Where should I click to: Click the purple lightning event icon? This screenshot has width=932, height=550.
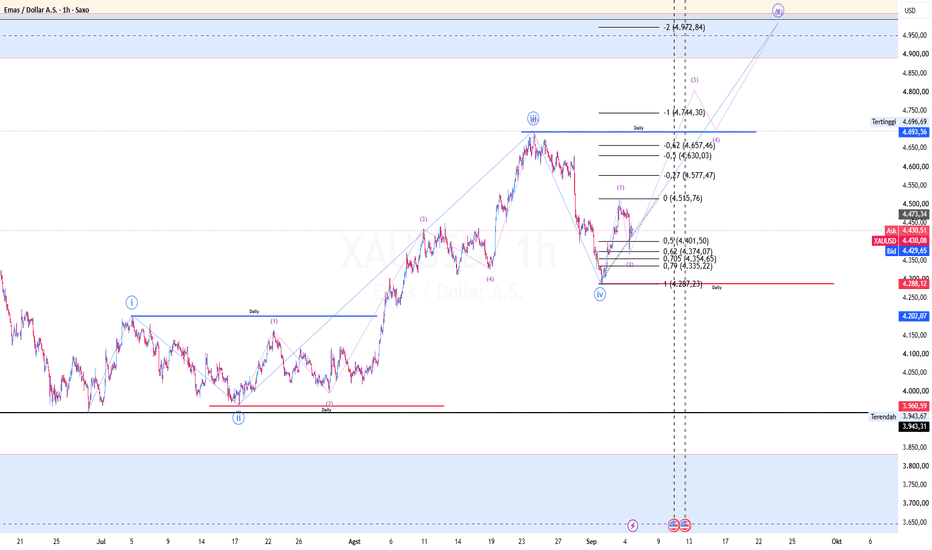pos(633,526)
